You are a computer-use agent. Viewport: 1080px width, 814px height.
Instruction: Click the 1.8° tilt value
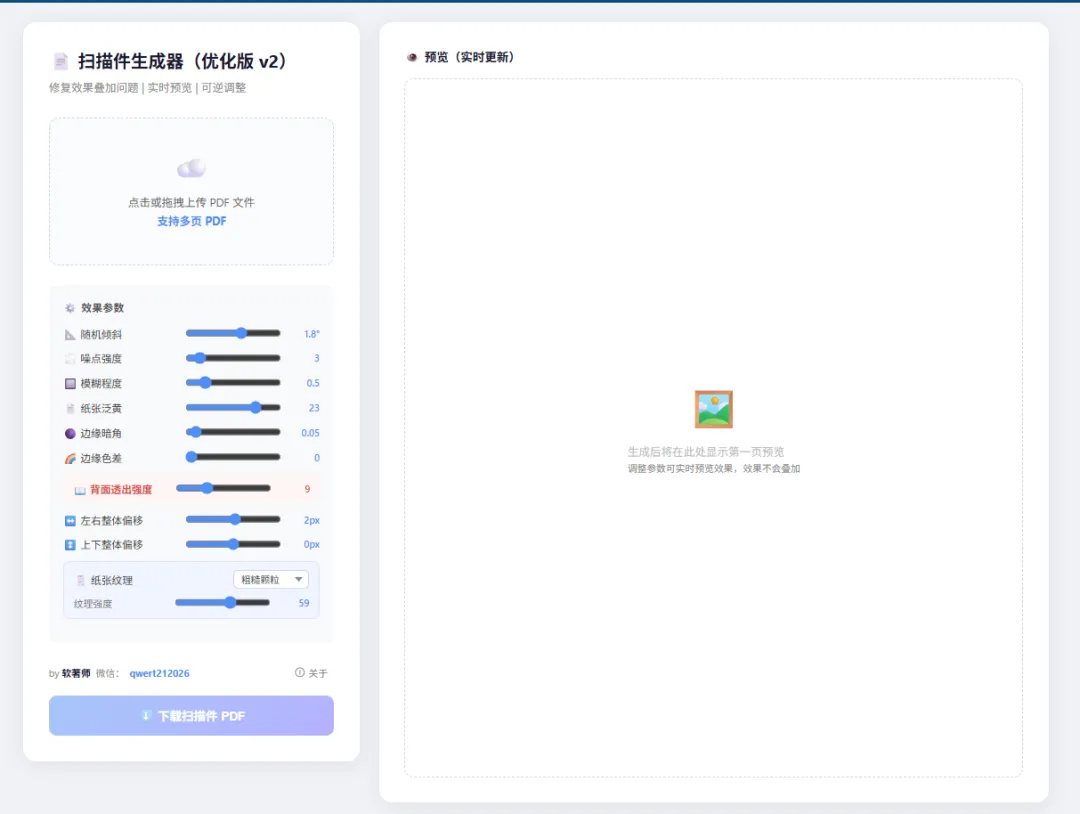click(x=312, y=334)
